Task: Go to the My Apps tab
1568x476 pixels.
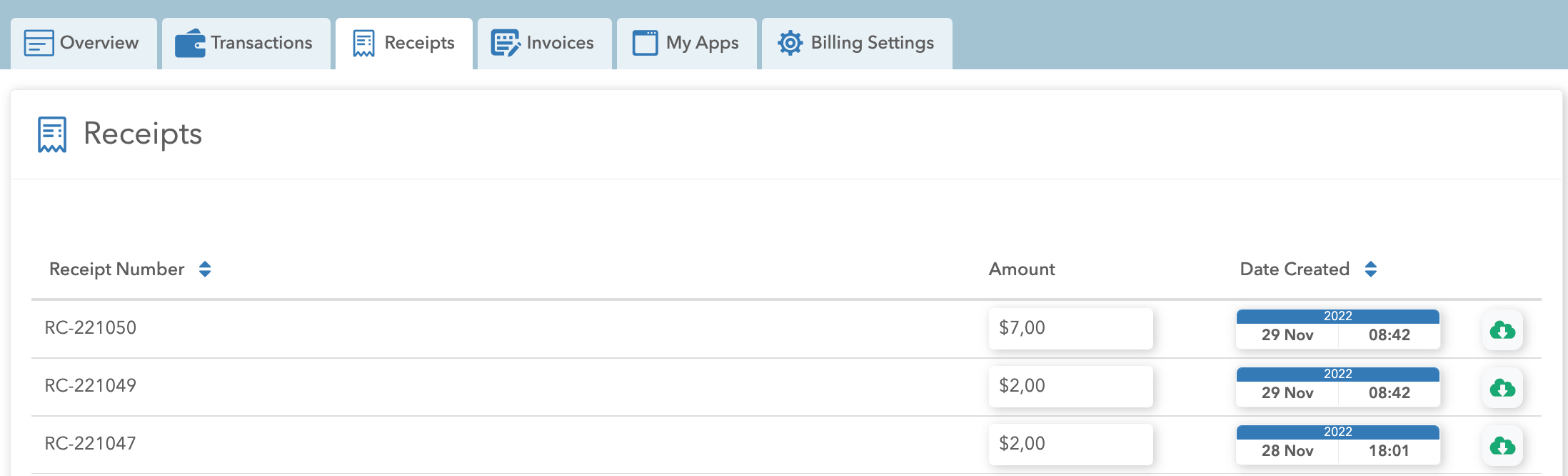Action: point(702,43)
